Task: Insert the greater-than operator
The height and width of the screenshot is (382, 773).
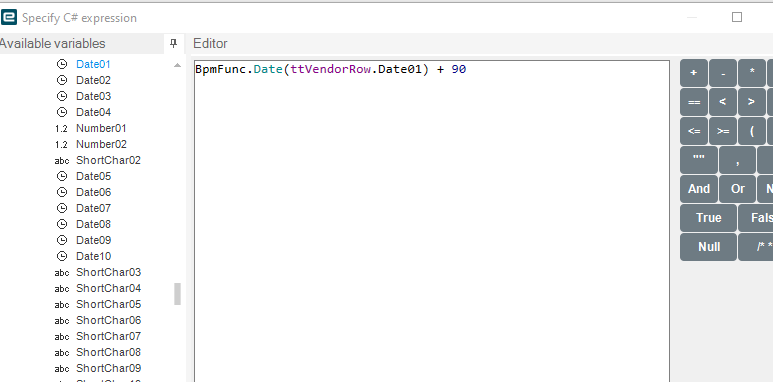Action: [752, 102]
